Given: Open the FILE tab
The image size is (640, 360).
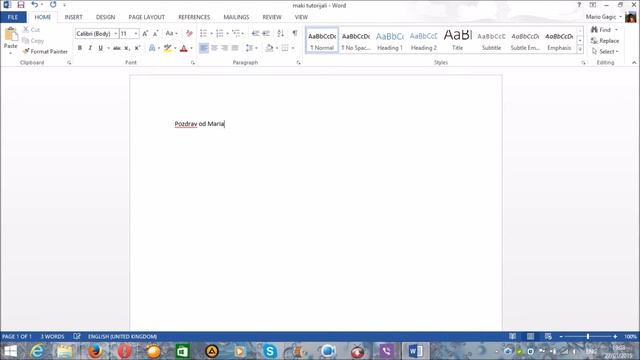Looking at the screenshot, I should point(13,17).
